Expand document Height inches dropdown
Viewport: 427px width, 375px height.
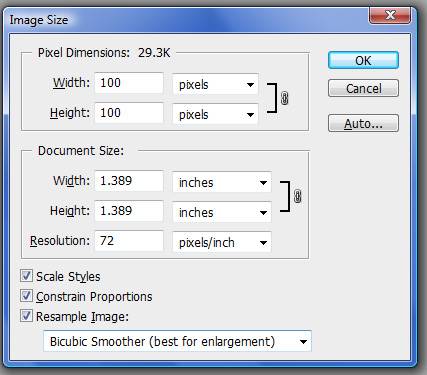(222, 212)
